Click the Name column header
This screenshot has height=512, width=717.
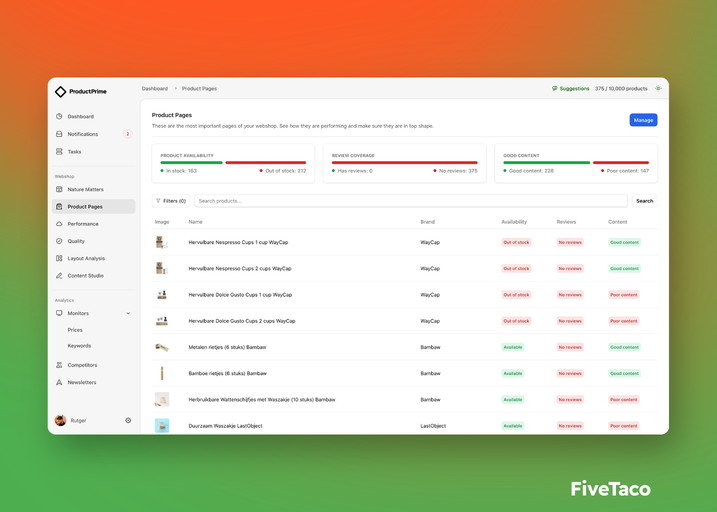click(195, 222)
